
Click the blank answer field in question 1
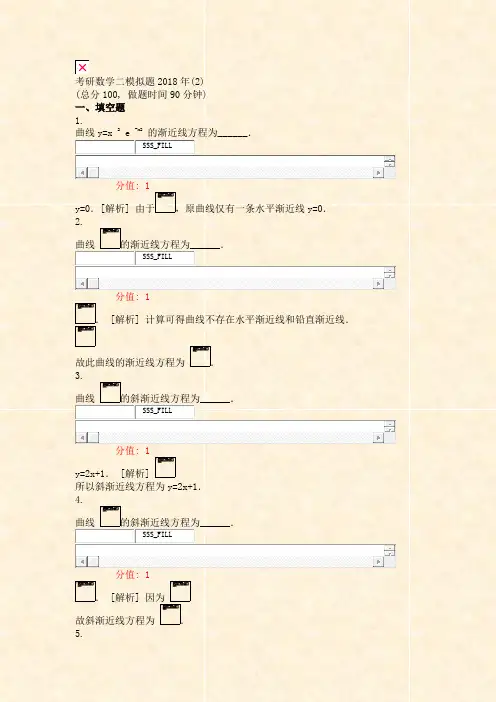tap(105, 147)
